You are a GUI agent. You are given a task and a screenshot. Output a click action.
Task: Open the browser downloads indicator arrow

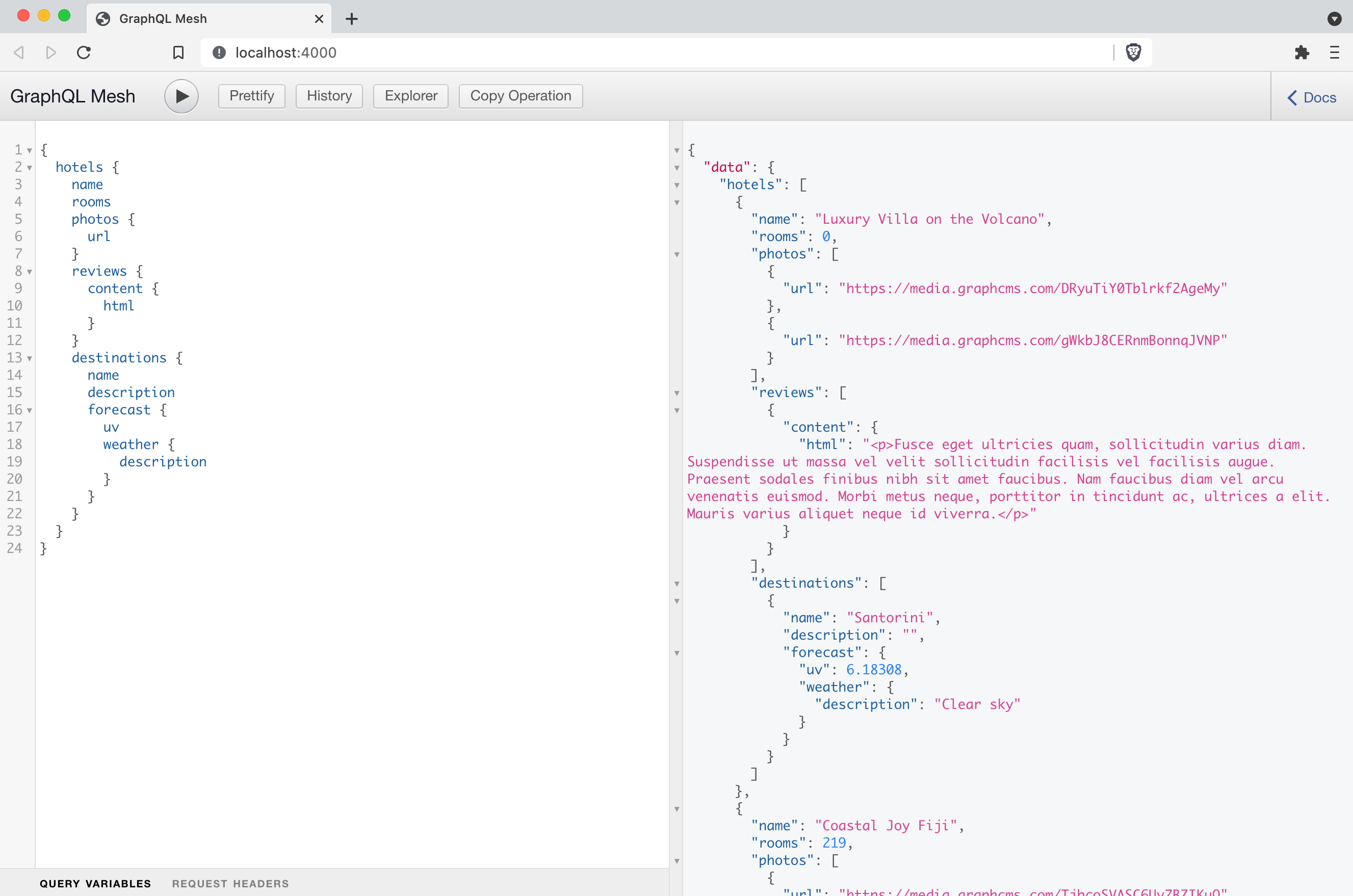pos(1334,19)
